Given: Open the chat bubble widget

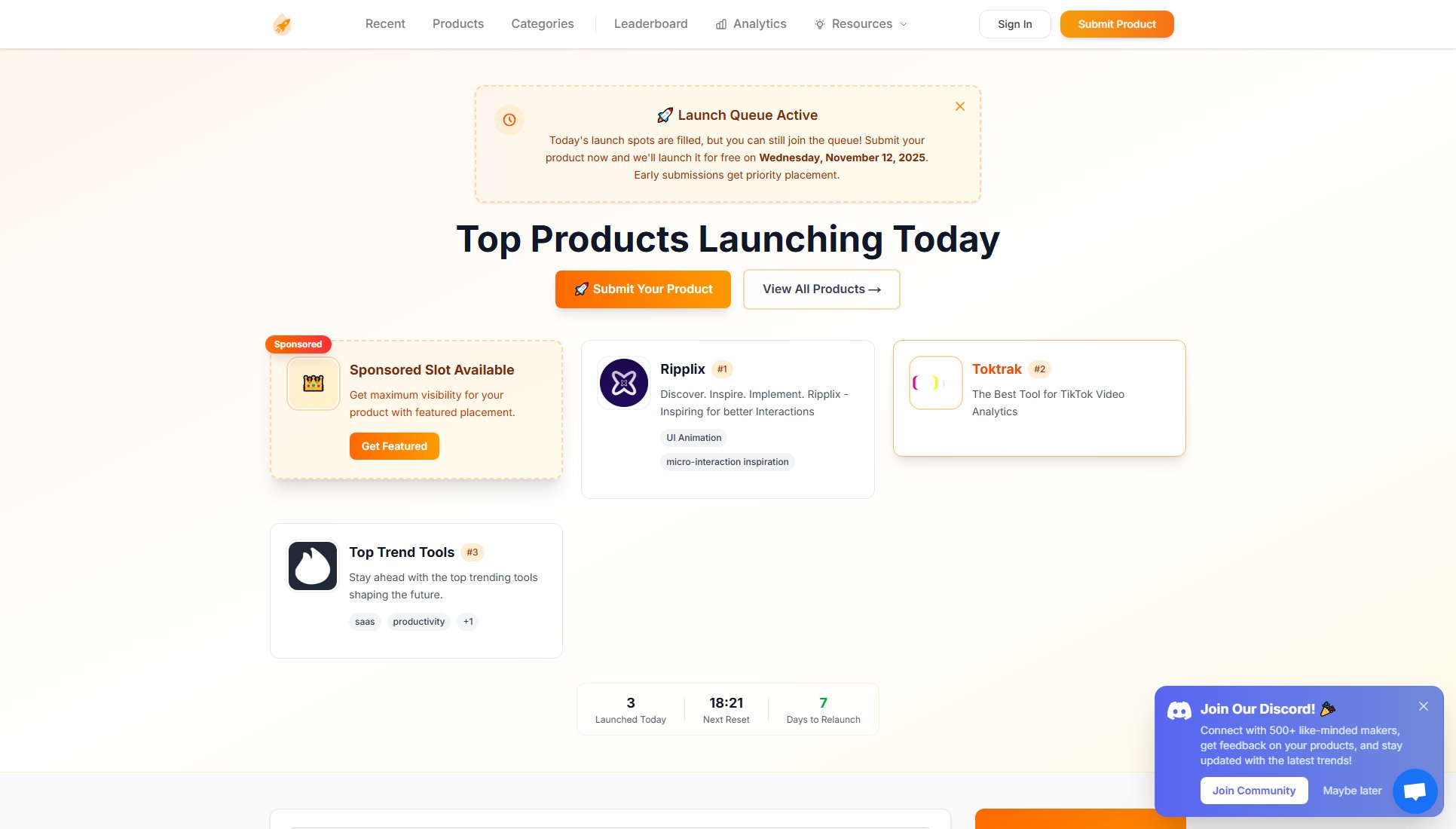Looking at the screenshot, I should click(1415, 791).
